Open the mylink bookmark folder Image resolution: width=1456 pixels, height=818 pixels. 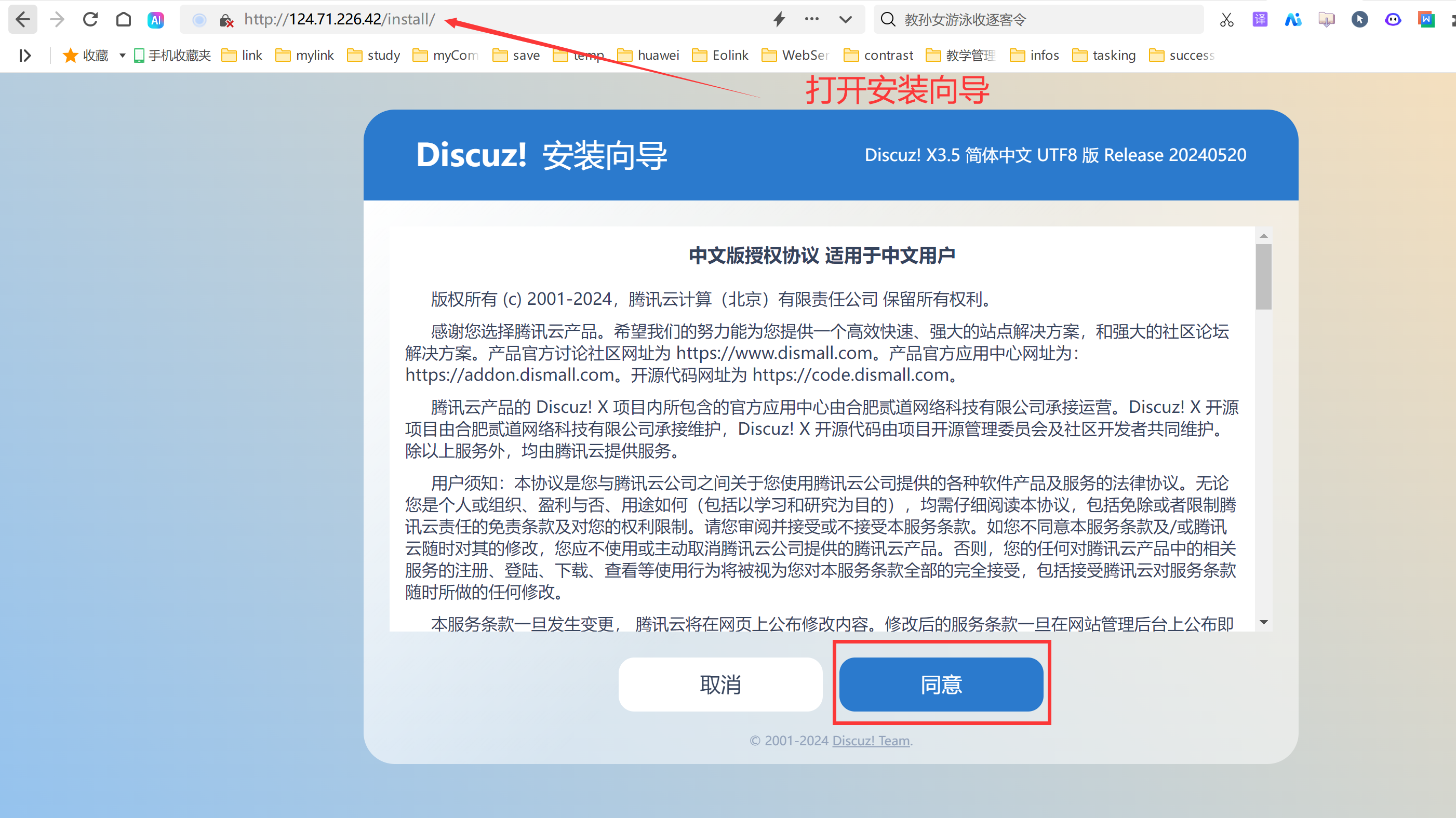click(x=304, y=56)
